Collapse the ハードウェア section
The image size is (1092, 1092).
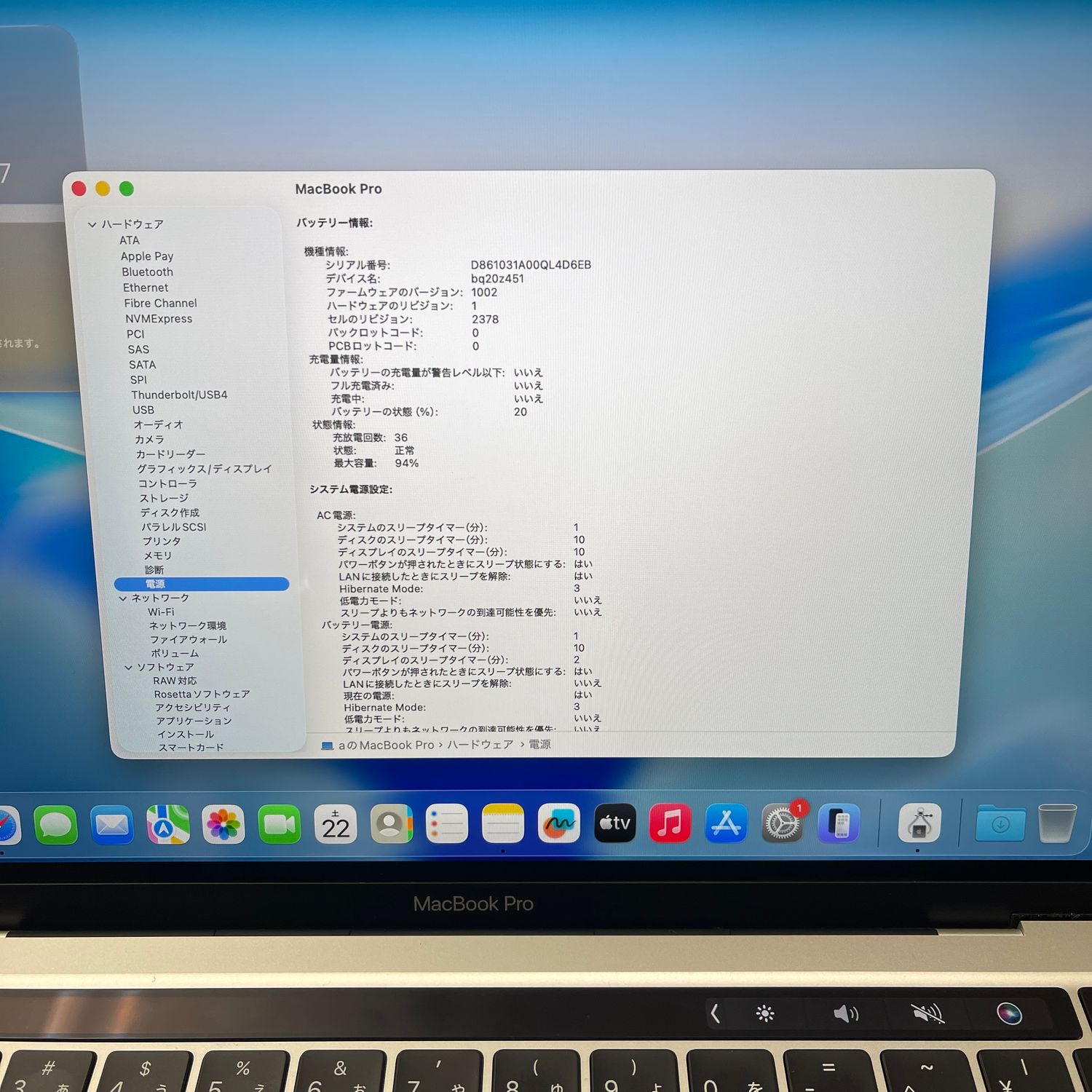pos(92,224)
